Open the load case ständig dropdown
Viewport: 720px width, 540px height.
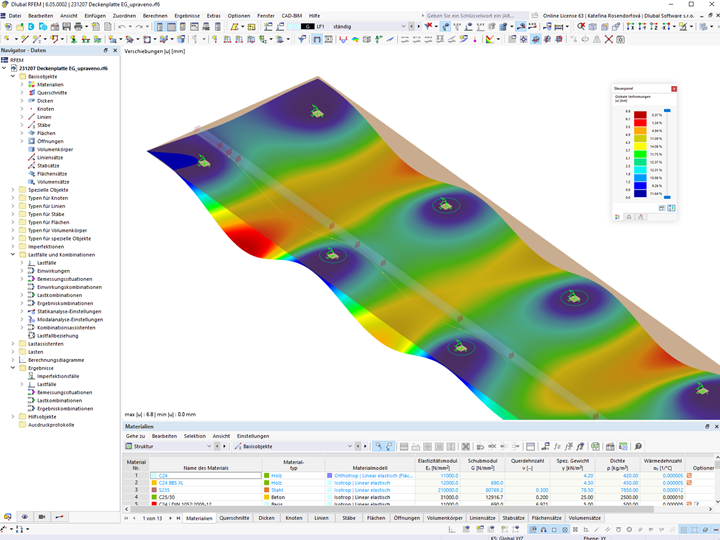tap(403, 27)
